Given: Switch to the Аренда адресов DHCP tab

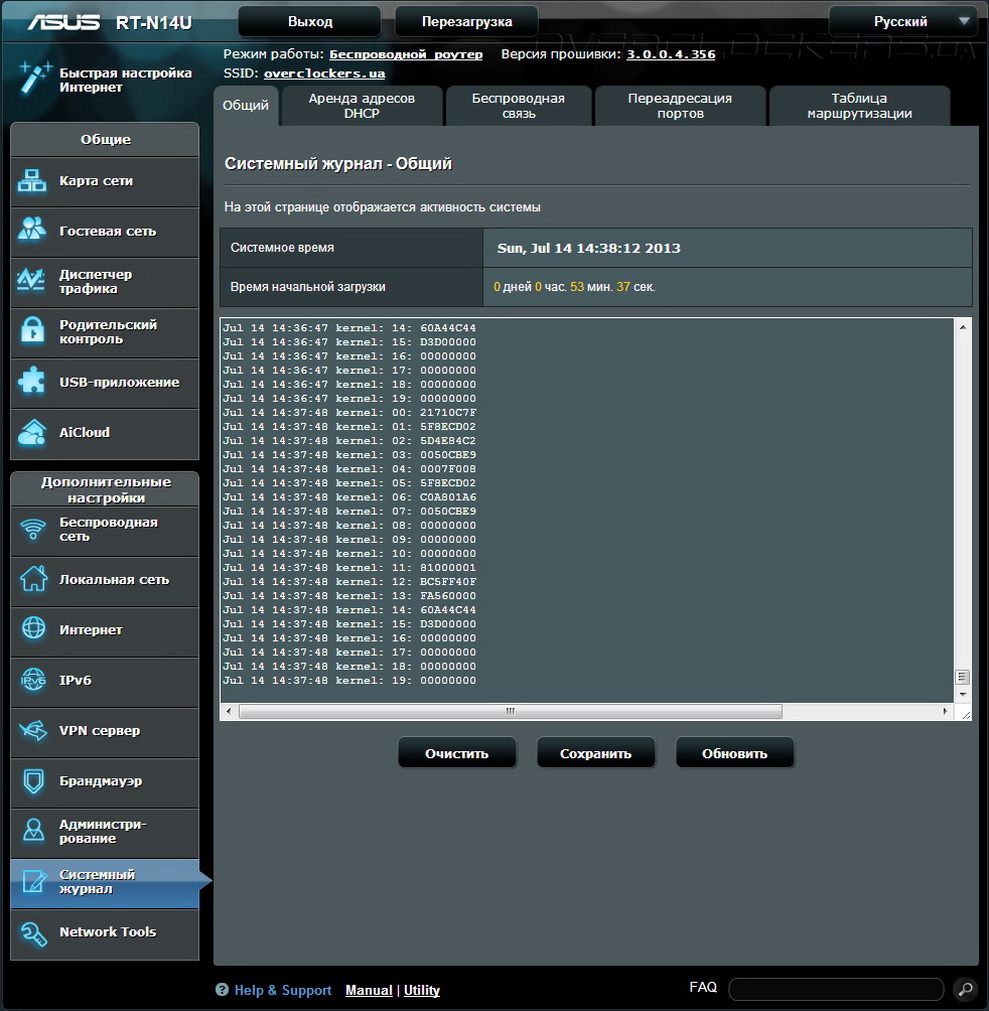Looking at the screenshot, I should coord(361,106).
